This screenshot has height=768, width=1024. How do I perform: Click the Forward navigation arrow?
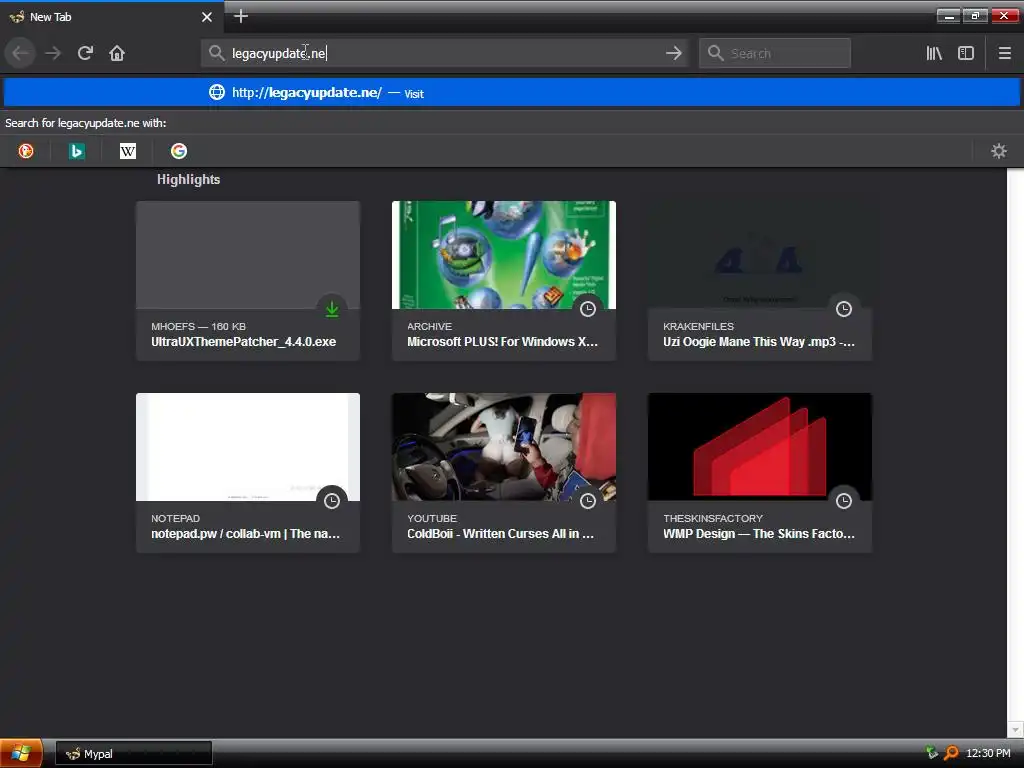[53, 53]
